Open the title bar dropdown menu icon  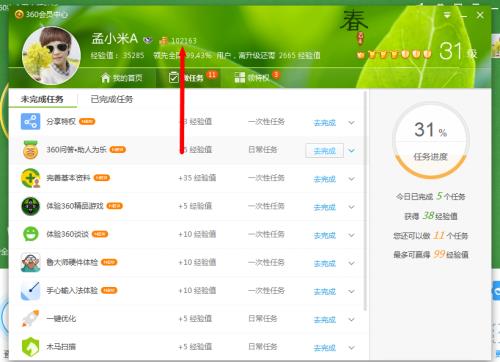[447, 15]
